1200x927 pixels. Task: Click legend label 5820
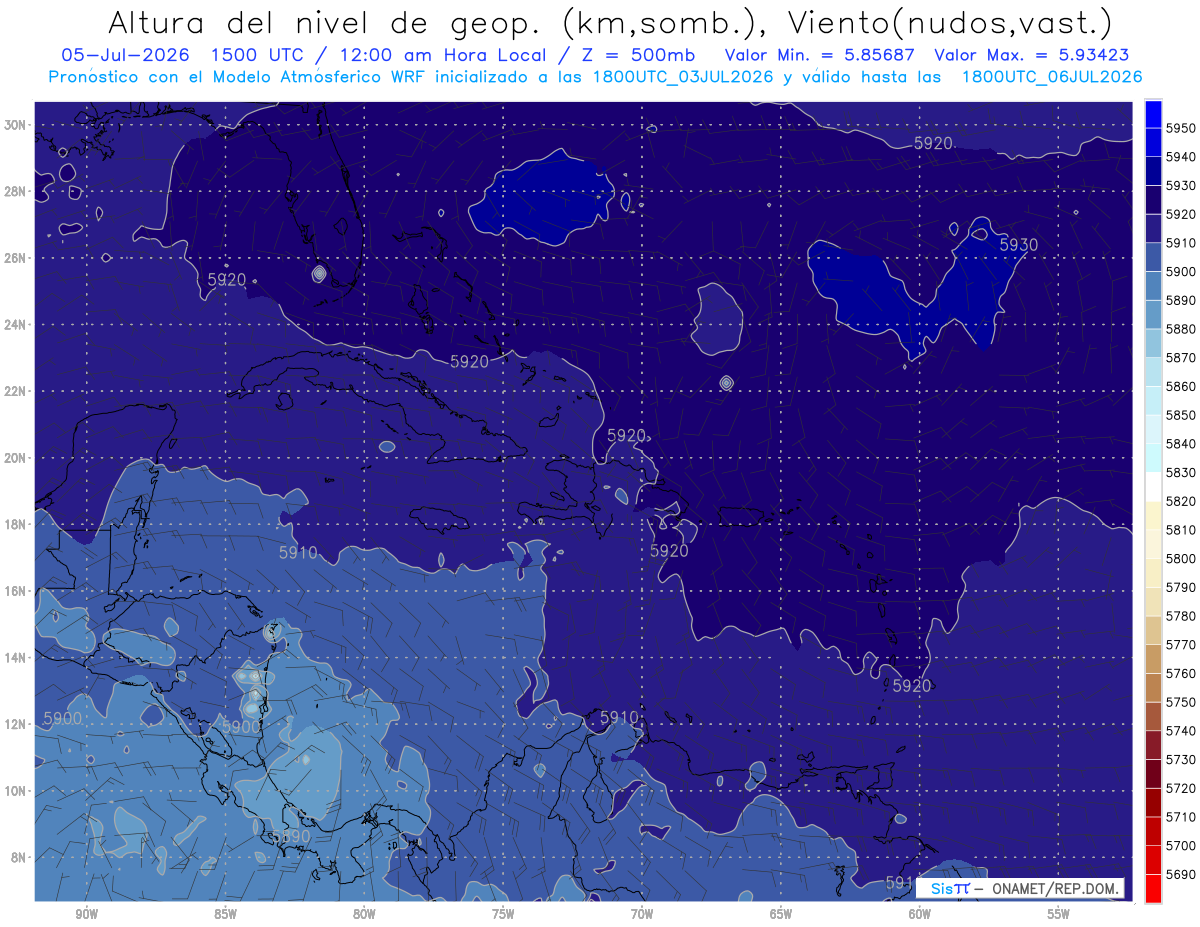(x=1181, y=501)
